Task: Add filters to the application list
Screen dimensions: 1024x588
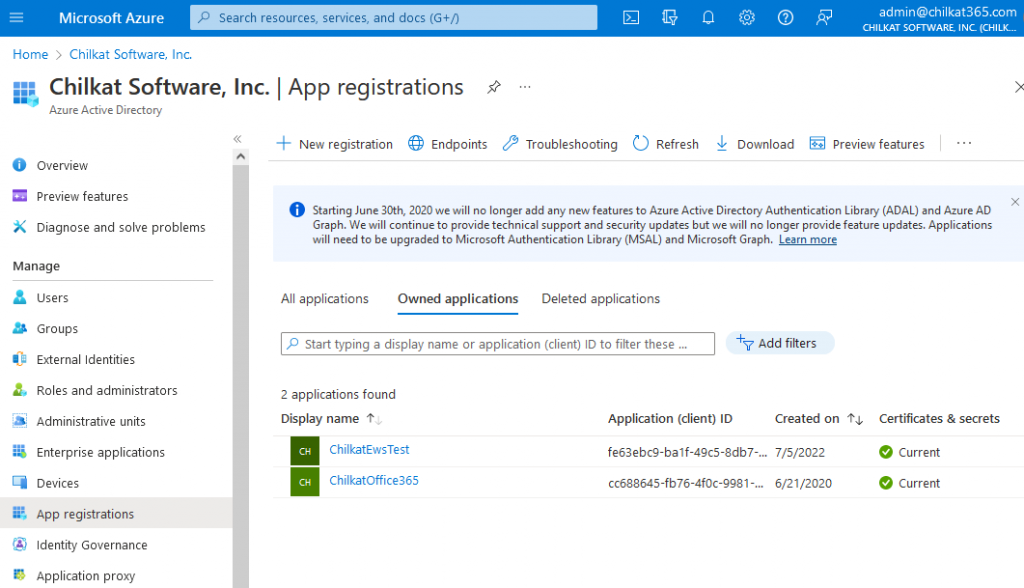Action: (780, 342)
